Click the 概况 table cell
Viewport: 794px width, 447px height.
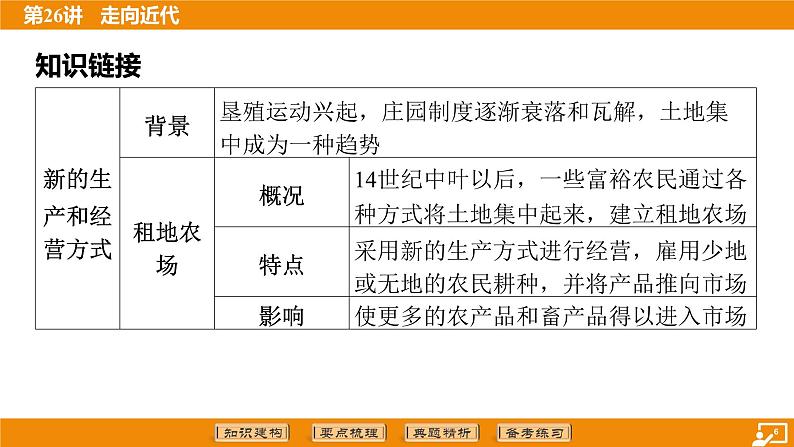282,192
